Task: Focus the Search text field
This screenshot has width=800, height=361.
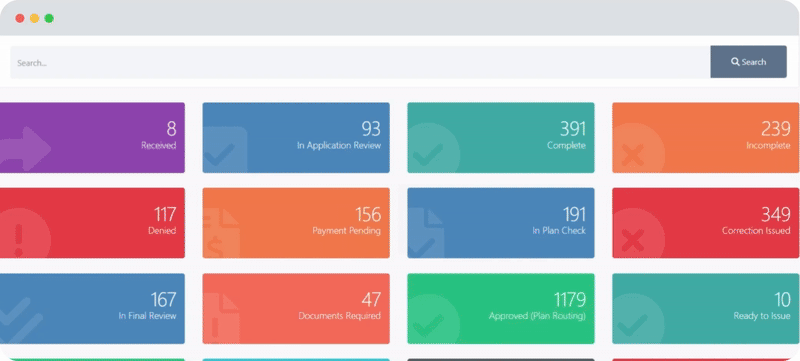Action: [360, 62]
